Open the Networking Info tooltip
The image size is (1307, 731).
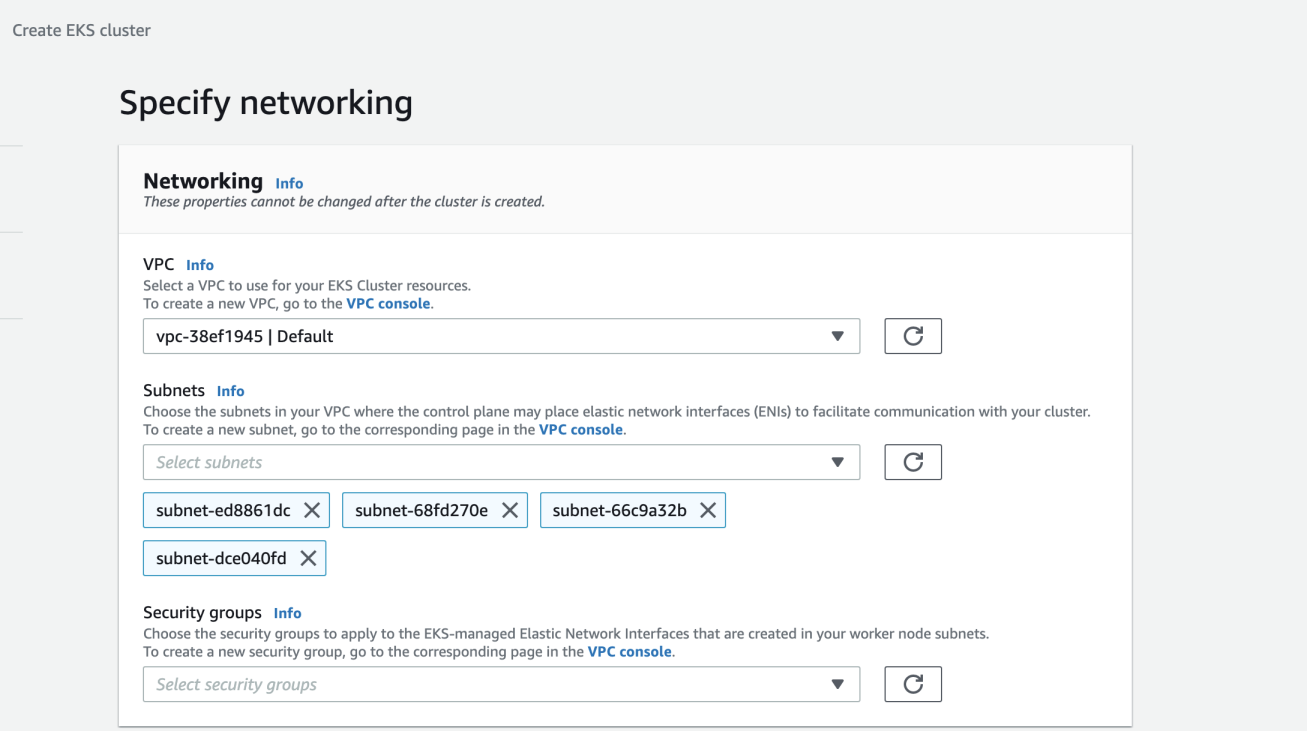(289, 183)
